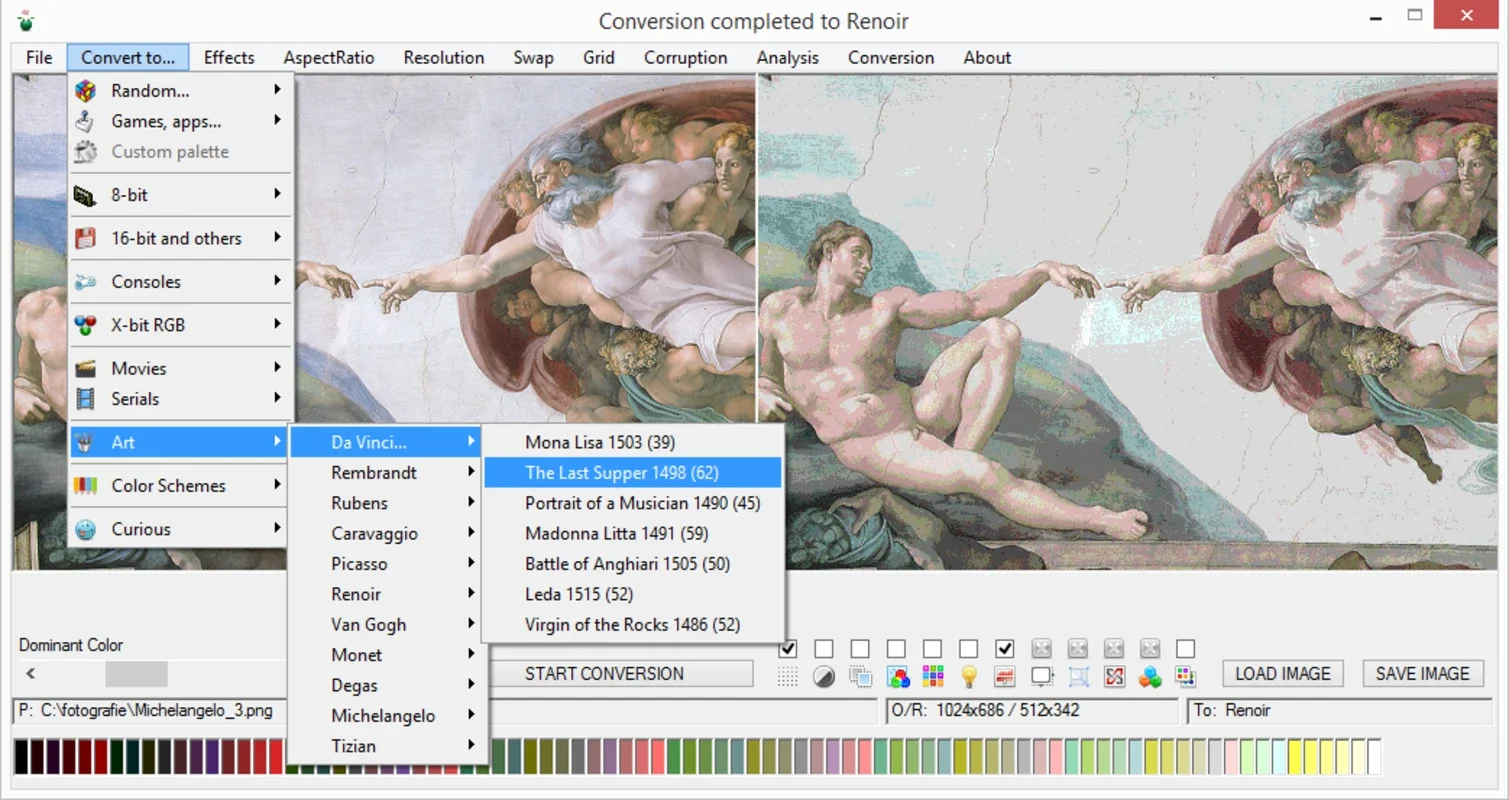Open the File menu

pos(39,57)
